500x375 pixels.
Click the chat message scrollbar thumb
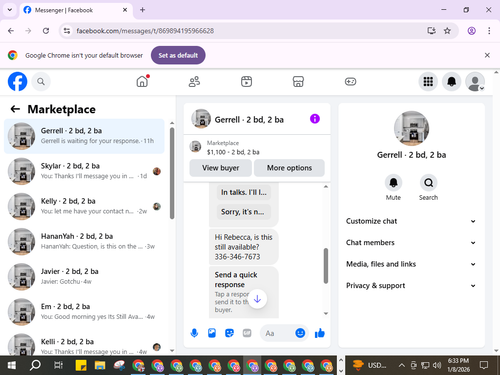(326, 266)
